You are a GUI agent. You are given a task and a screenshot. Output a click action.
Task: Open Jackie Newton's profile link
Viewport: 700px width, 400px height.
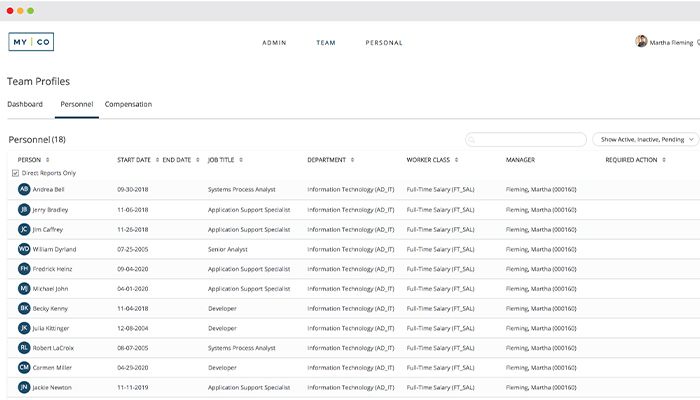coord(52,387)
